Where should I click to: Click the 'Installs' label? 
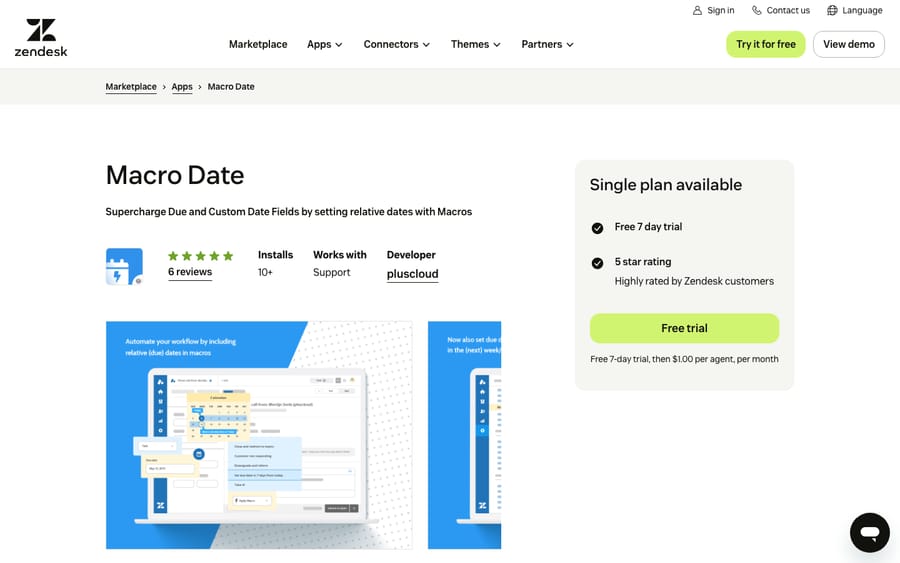(x=275, y=255)
